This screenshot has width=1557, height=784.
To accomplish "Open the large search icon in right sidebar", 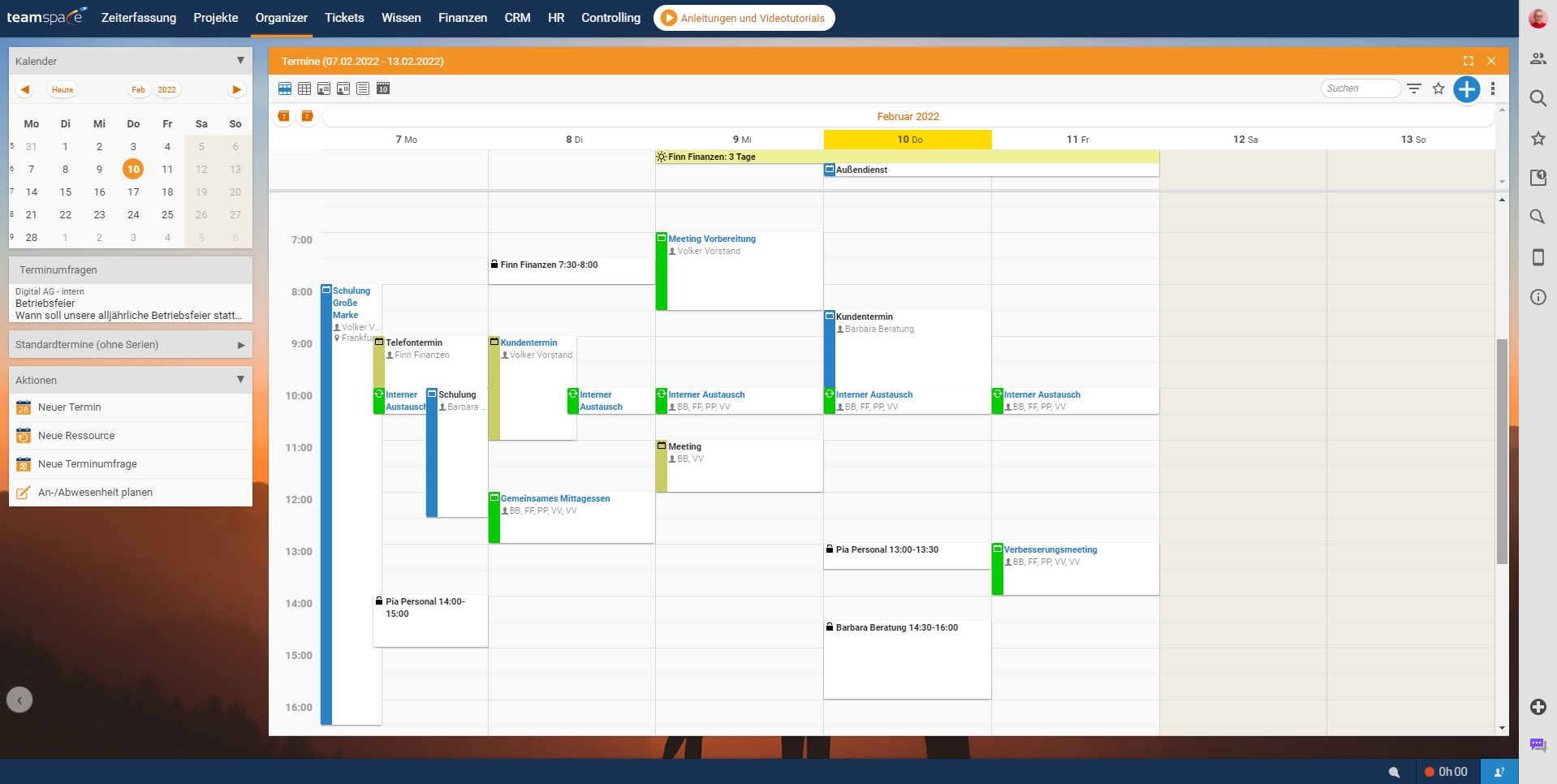I will point(1538,98).
